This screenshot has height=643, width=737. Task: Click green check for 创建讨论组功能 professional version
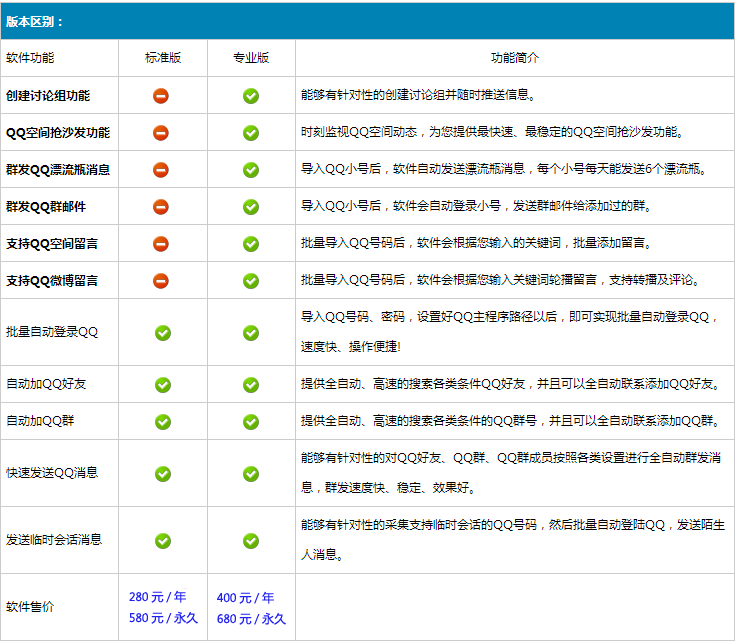[251, 96]
